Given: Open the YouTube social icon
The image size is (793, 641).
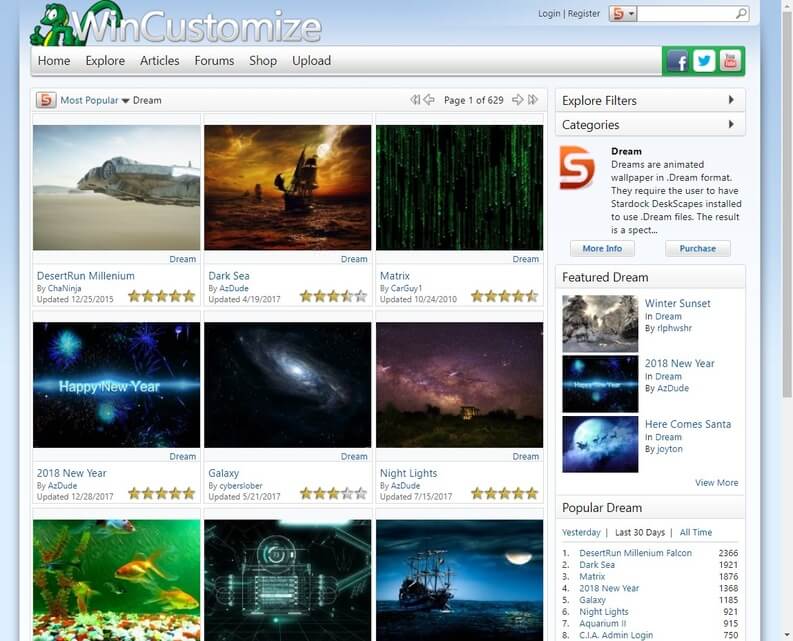Looking at the screenshot, I should [x=730, y=61].
